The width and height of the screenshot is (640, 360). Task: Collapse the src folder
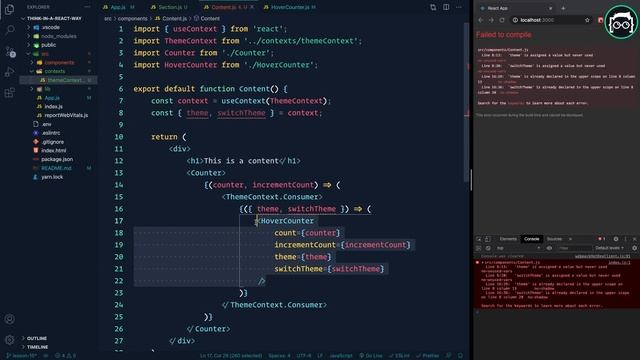coord(45,54)
